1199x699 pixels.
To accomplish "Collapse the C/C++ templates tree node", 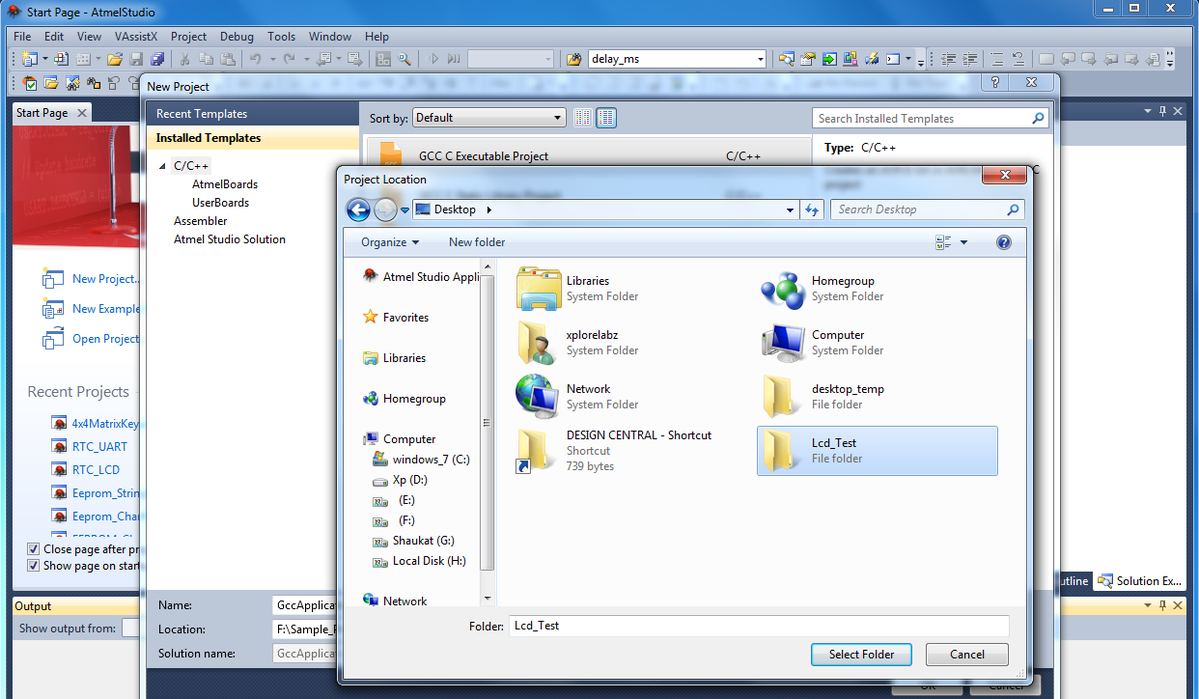I will [162, 166].
